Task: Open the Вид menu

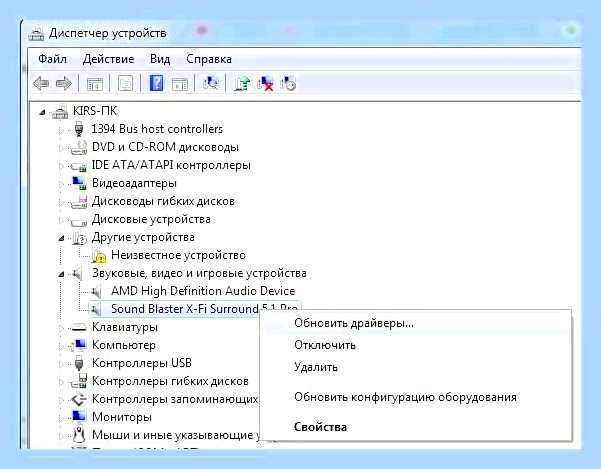Action: (x=160, y=59)
